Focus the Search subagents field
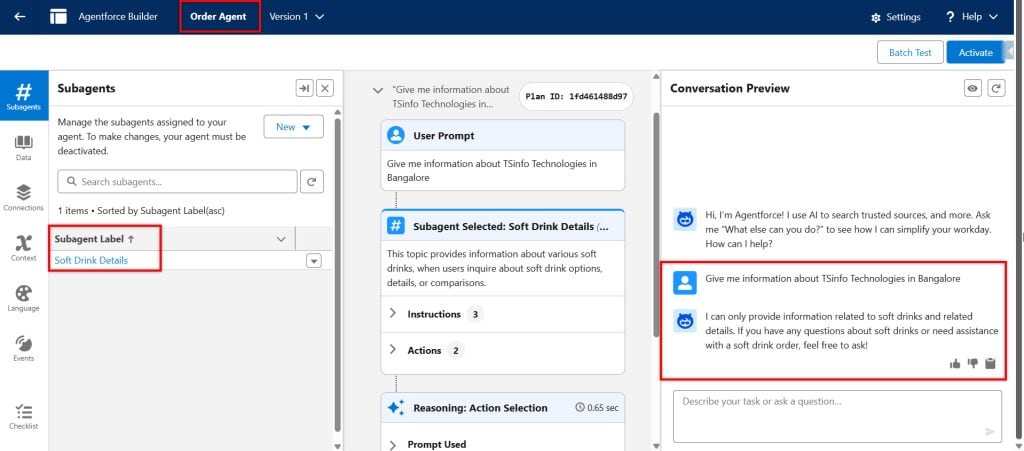 click(x=178, y=181)
